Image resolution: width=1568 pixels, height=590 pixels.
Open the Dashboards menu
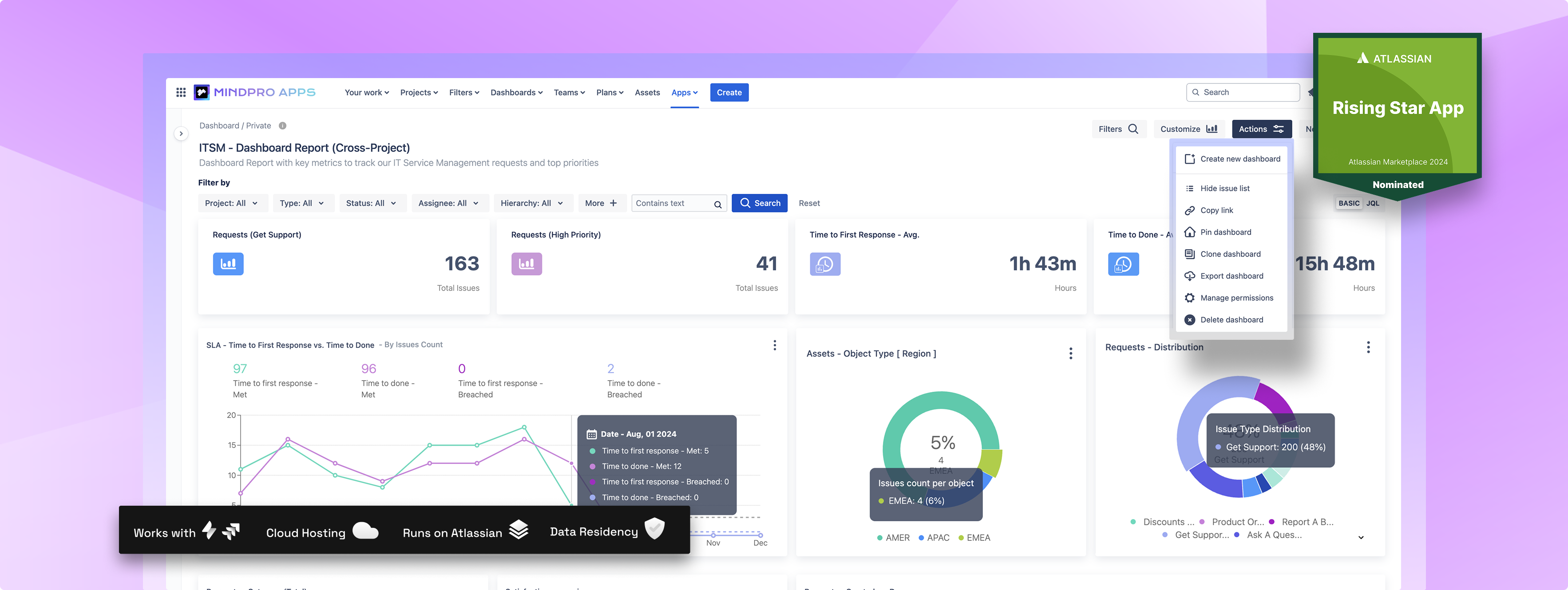(516, 92)
